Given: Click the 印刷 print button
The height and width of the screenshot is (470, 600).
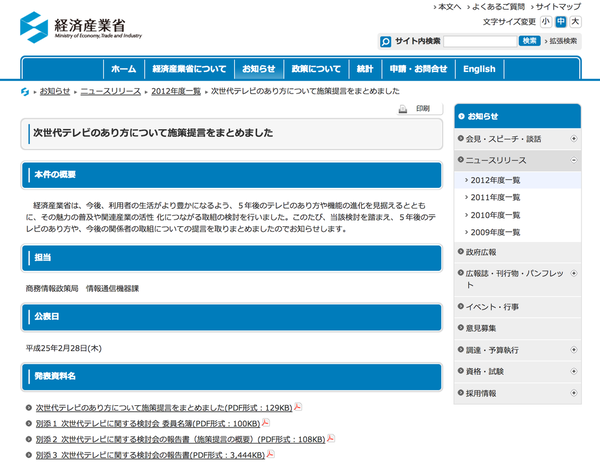Looking at the screenshot, I should coord(419,109).
